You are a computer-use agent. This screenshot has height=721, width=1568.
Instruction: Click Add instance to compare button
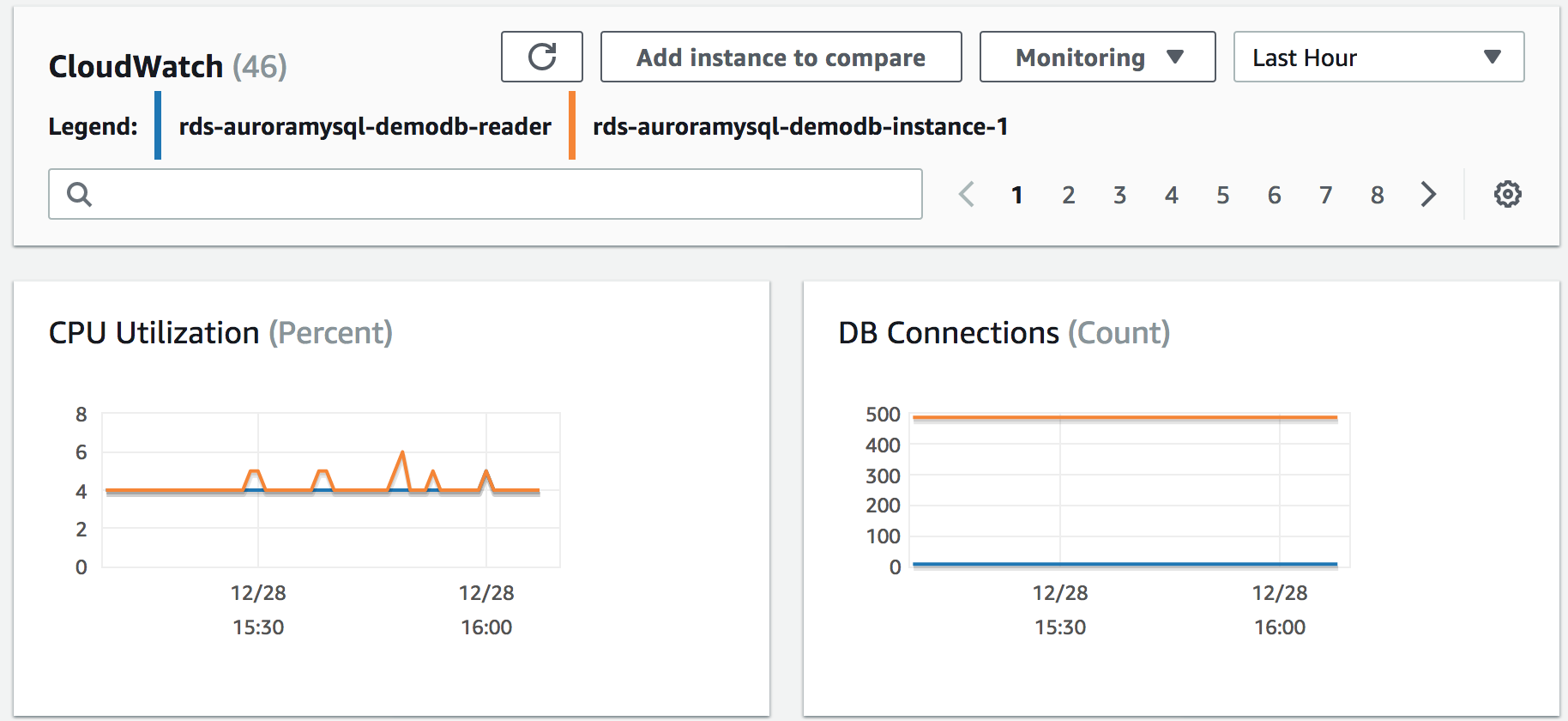[x=781, y=57]
